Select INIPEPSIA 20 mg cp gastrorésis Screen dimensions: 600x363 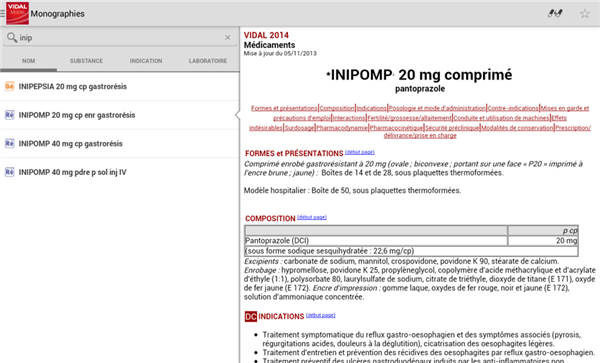click(120, 86)
